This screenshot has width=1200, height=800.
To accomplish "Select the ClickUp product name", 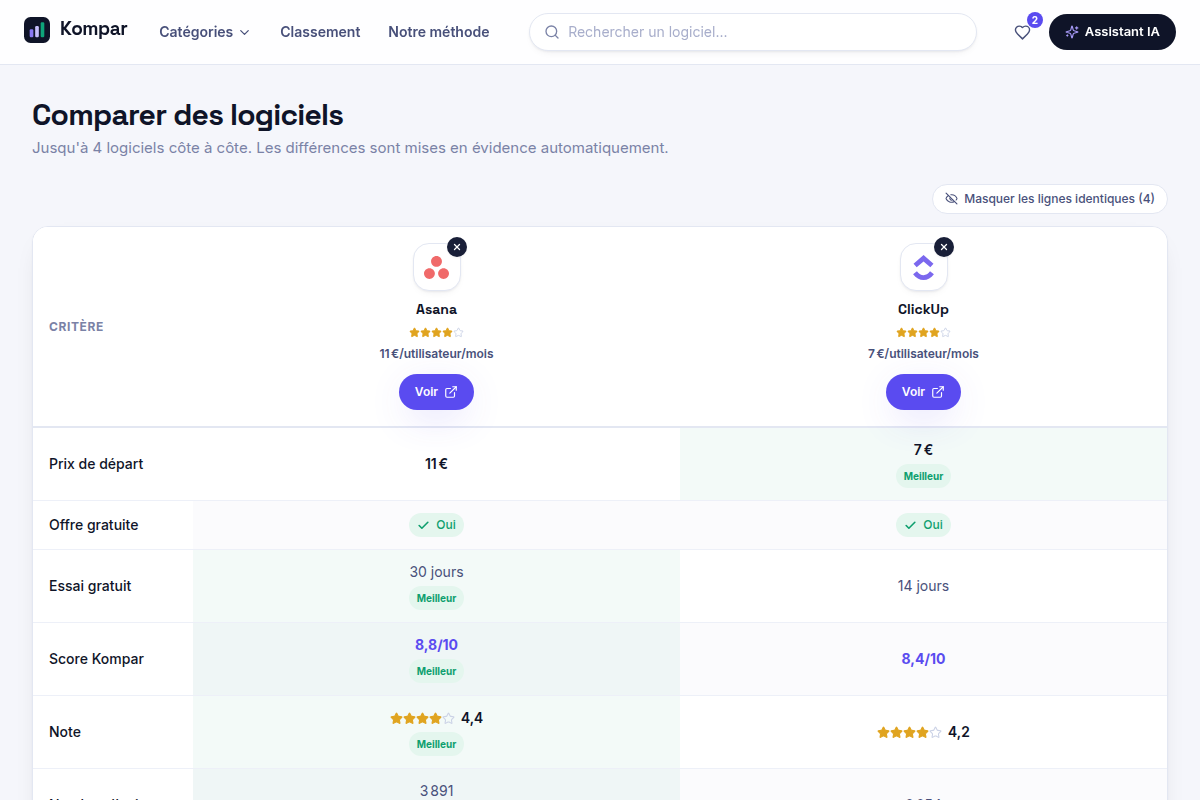I will 923,310.
